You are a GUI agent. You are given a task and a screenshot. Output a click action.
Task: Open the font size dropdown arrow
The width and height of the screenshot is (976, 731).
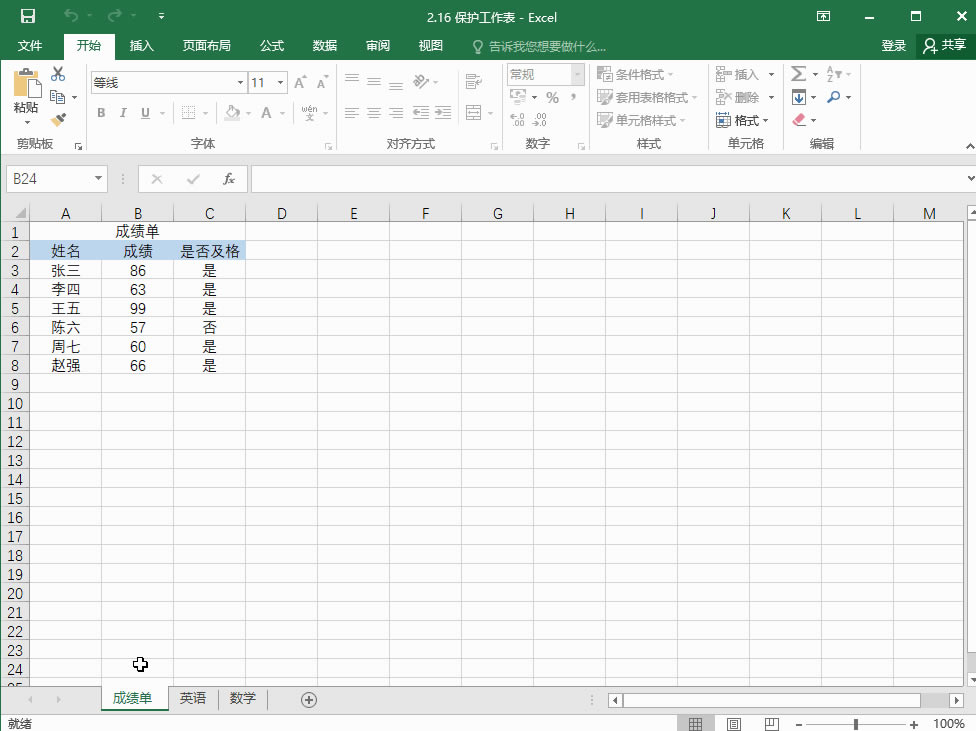pos(280,82)
